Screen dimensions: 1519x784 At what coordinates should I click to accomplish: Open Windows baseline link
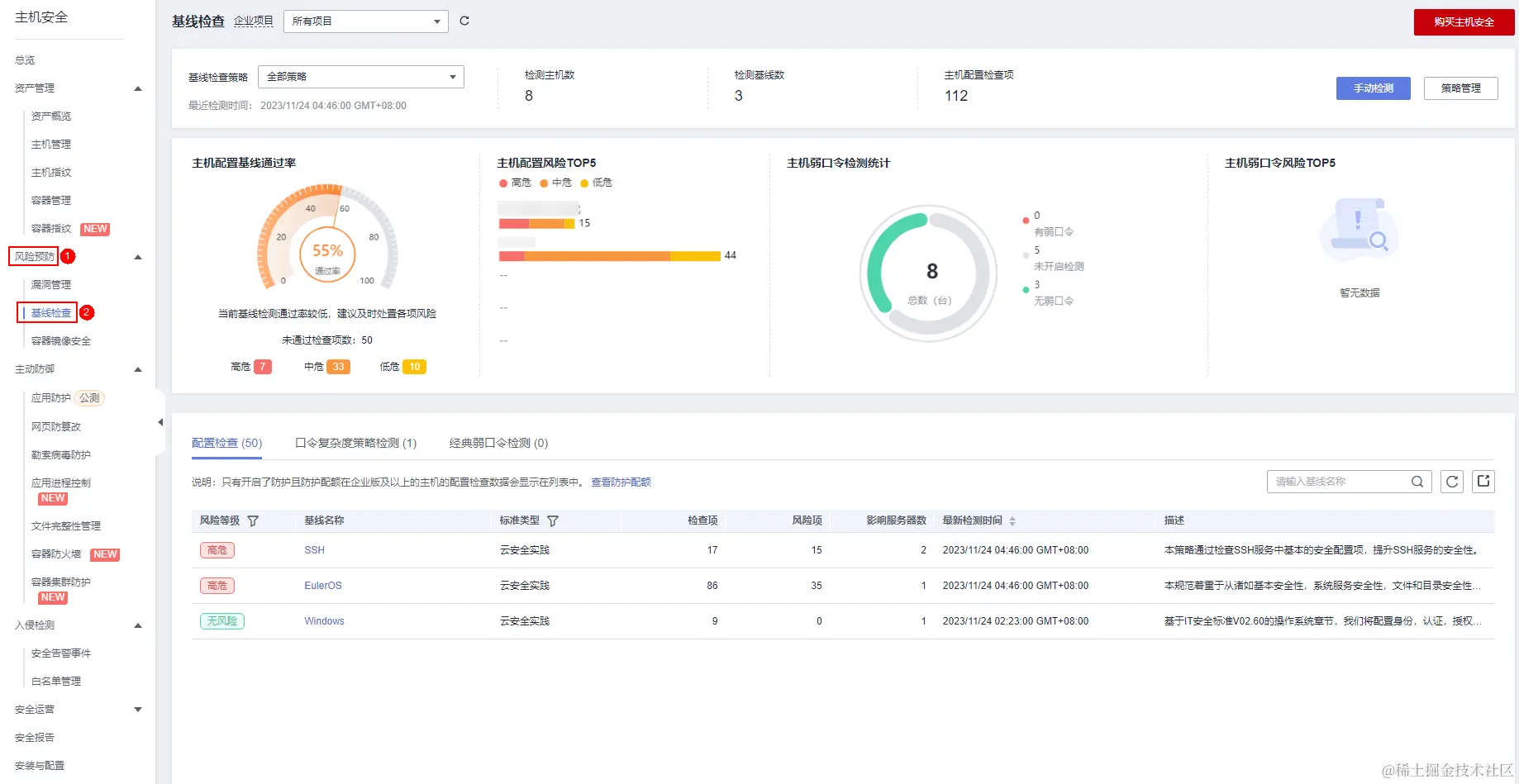click(x=324, y=621)
